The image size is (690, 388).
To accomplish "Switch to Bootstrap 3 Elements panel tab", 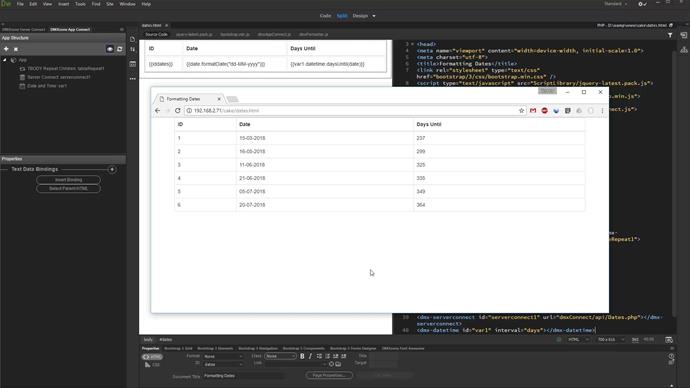I will (215, 348).
